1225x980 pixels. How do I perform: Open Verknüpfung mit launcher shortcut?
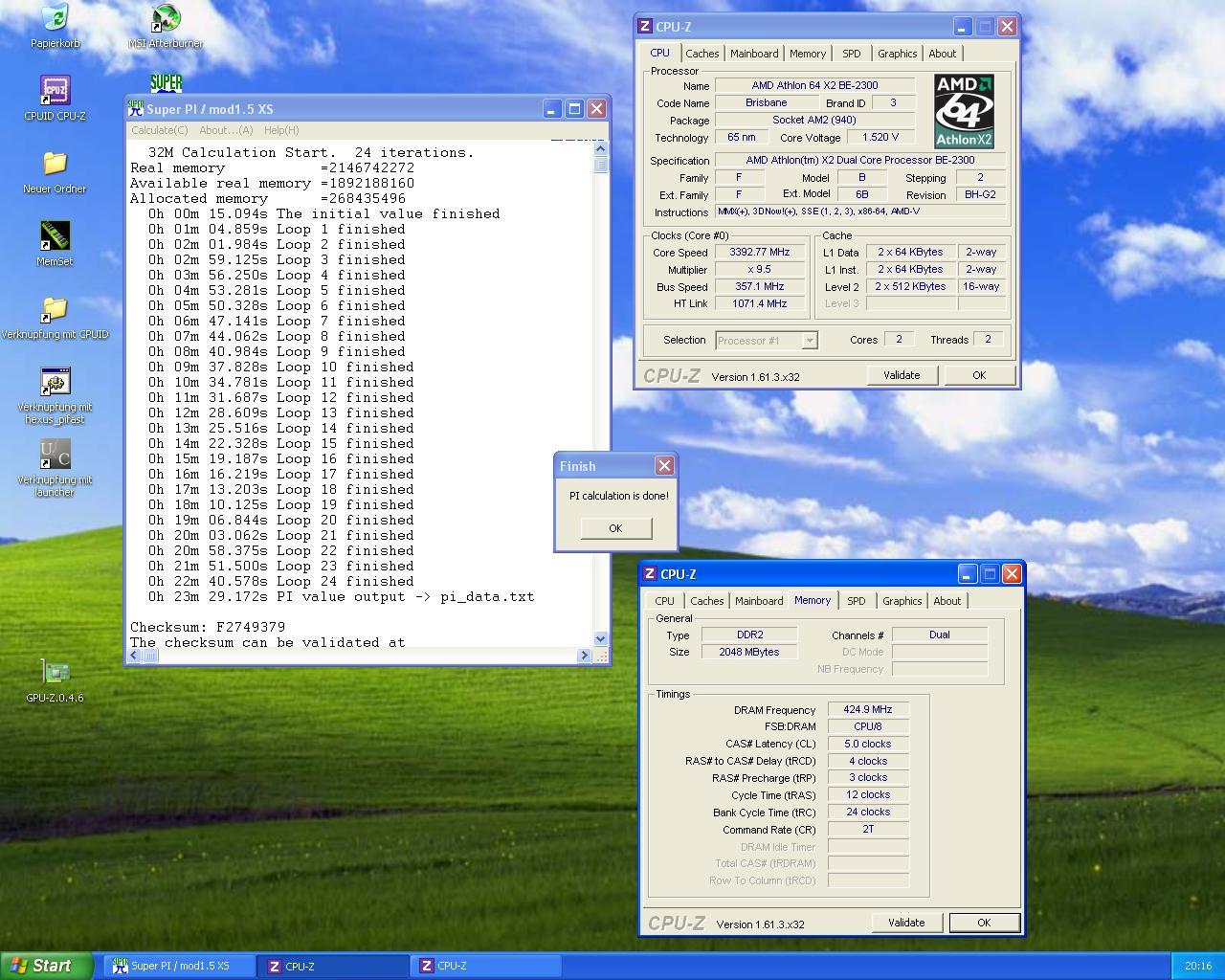55,455
